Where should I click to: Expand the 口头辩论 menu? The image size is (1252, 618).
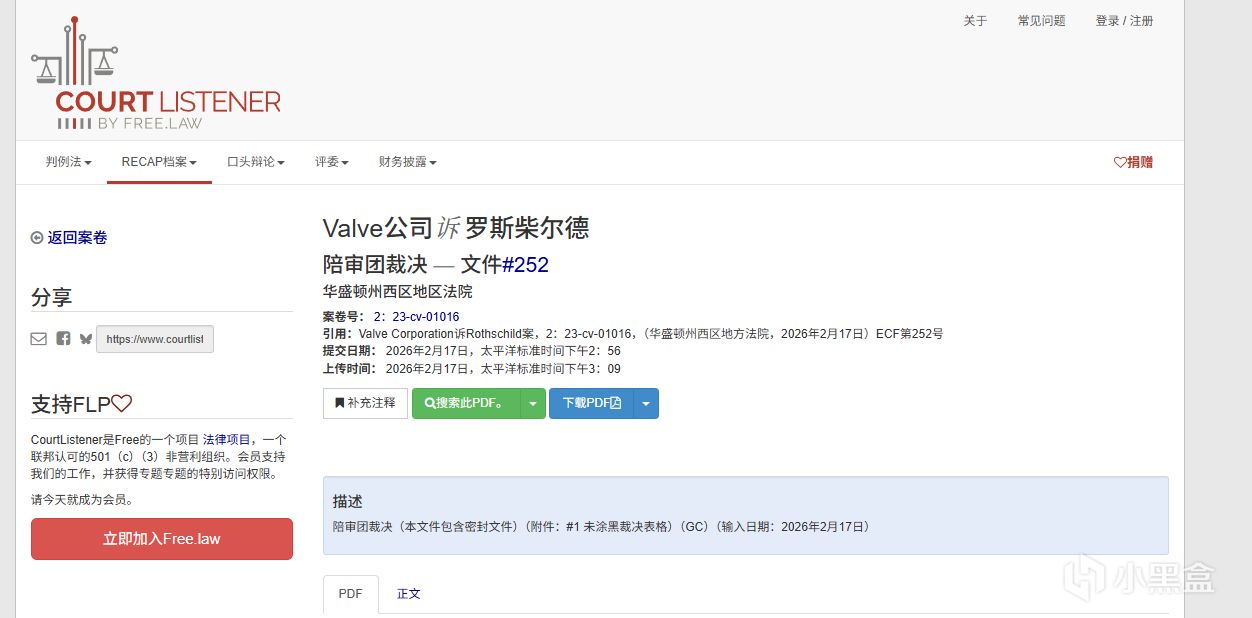[256, 162]
